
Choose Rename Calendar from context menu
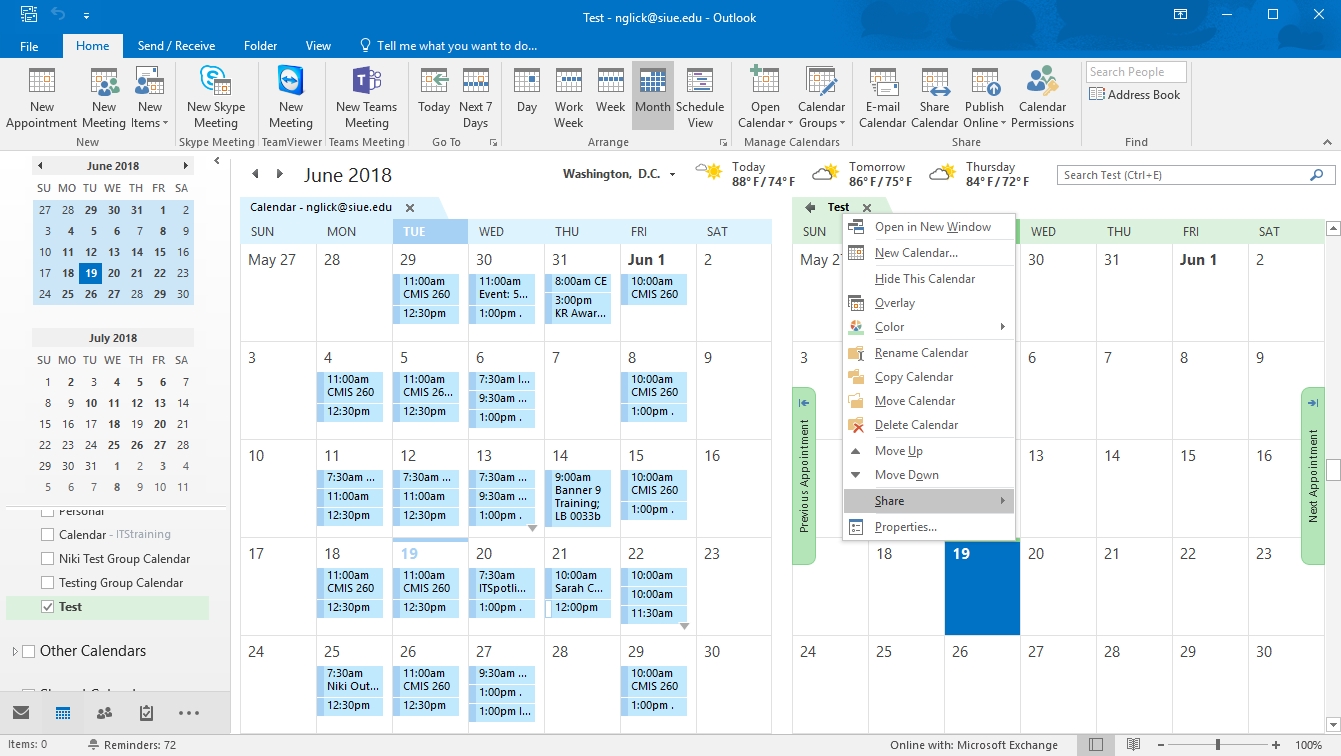click(x=921, y=353)
